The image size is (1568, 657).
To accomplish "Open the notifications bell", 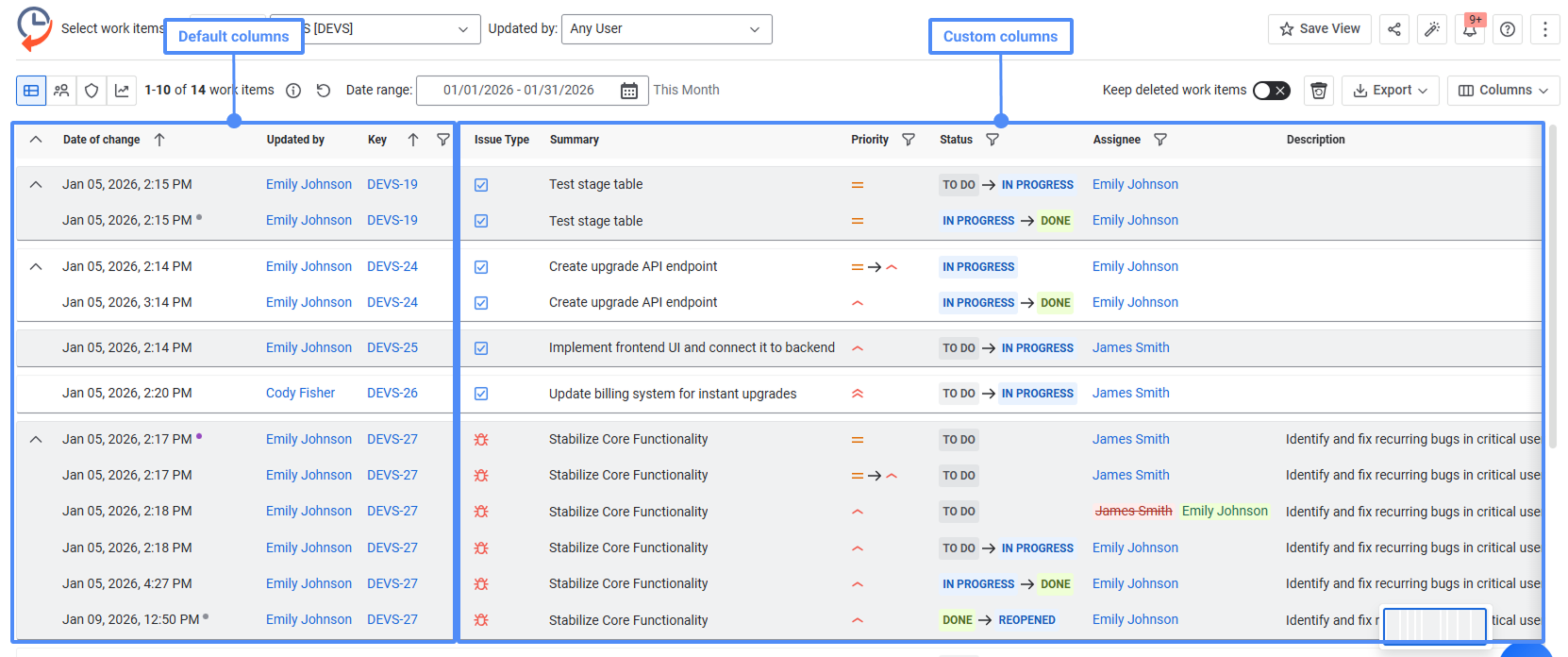I will coord(1470,29).
